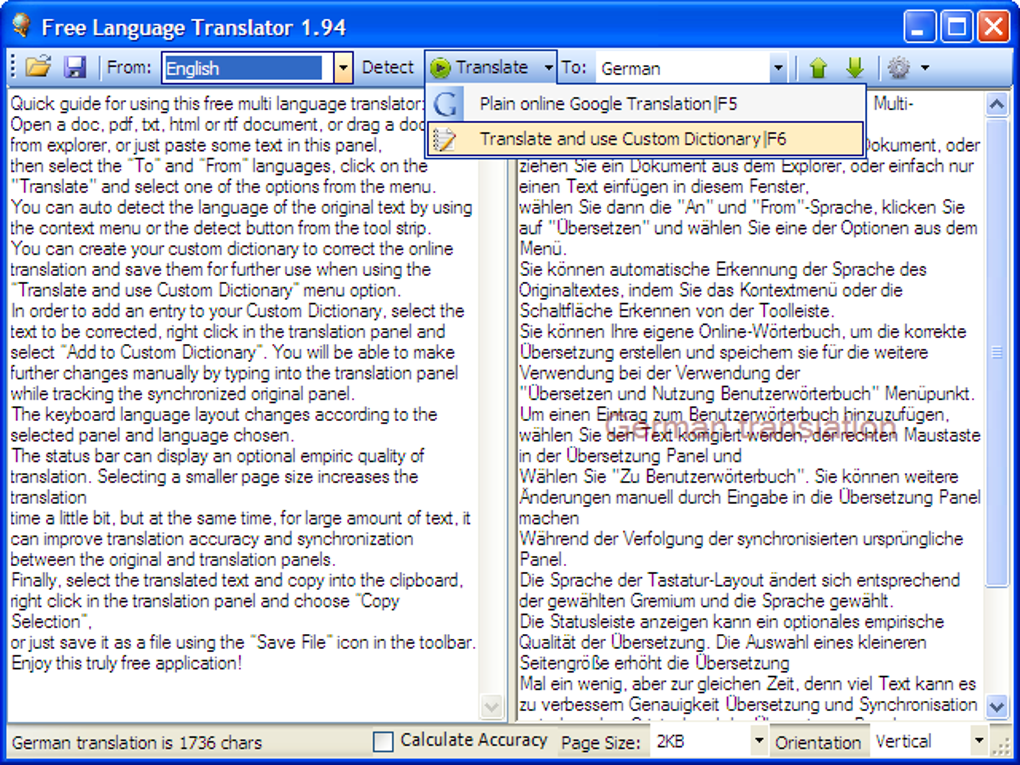The height and width of the screenshot is (765, 1020).
Task: Open the Translate button dropdown arrow
Action: [548, 68]
